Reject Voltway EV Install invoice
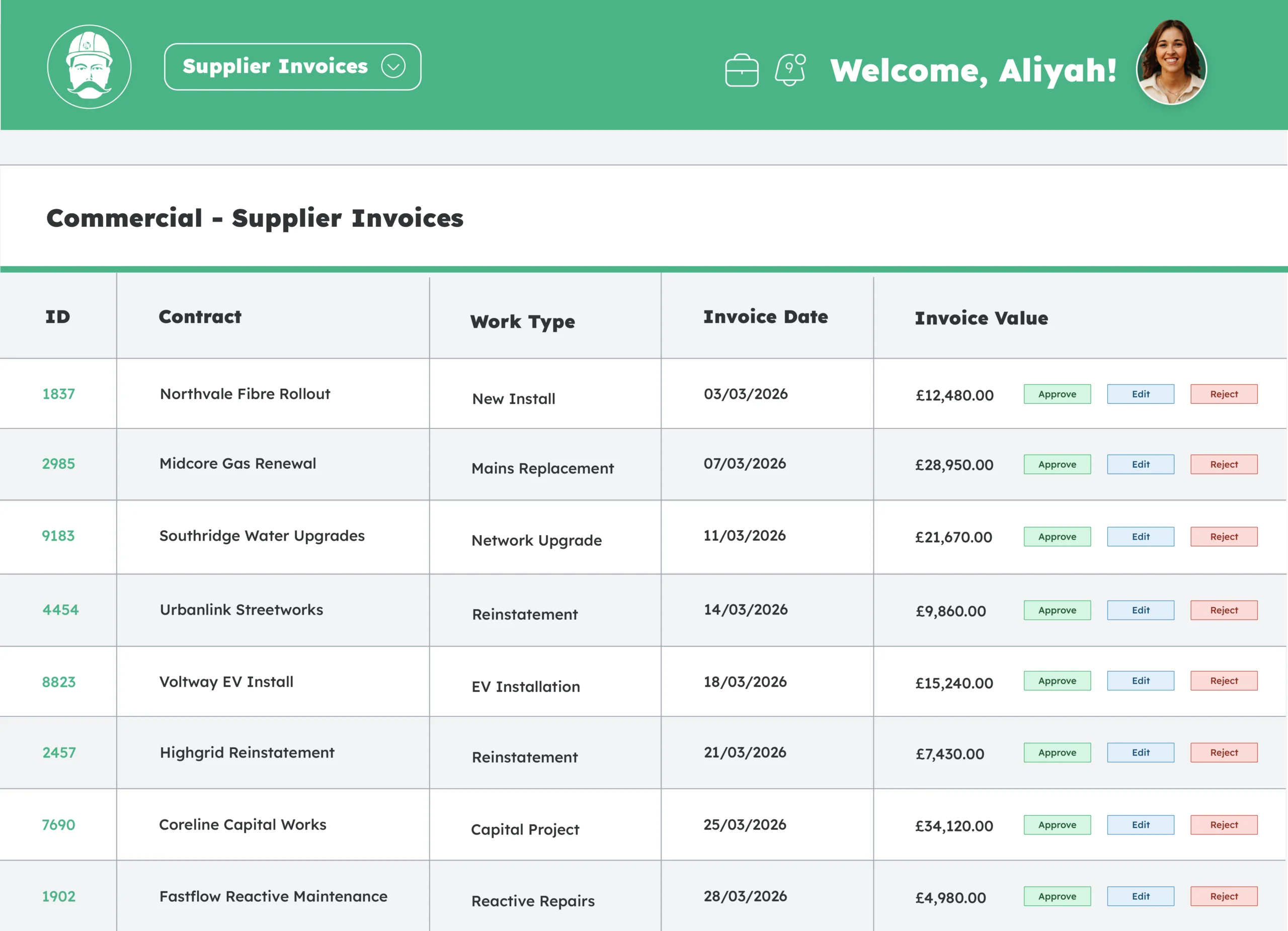The image size is (1288, 931). point(1224,681)
